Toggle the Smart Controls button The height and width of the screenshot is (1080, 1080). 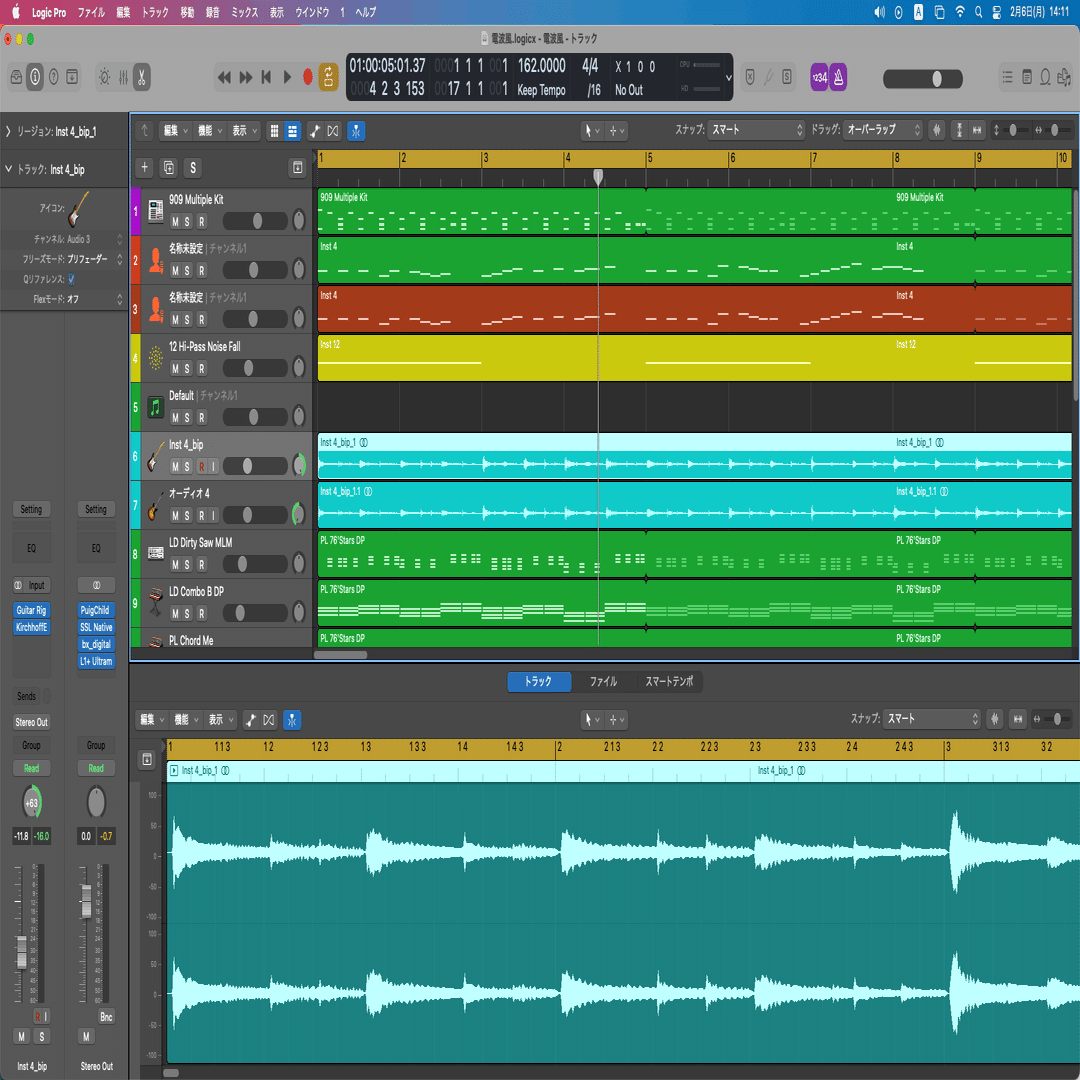(x=105, y=77)
